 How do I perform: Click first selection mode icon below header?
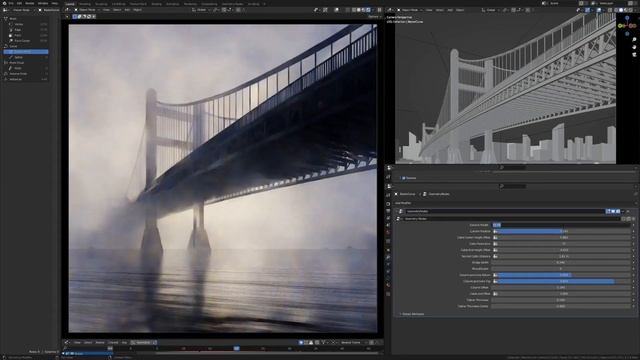pos(75,17)
